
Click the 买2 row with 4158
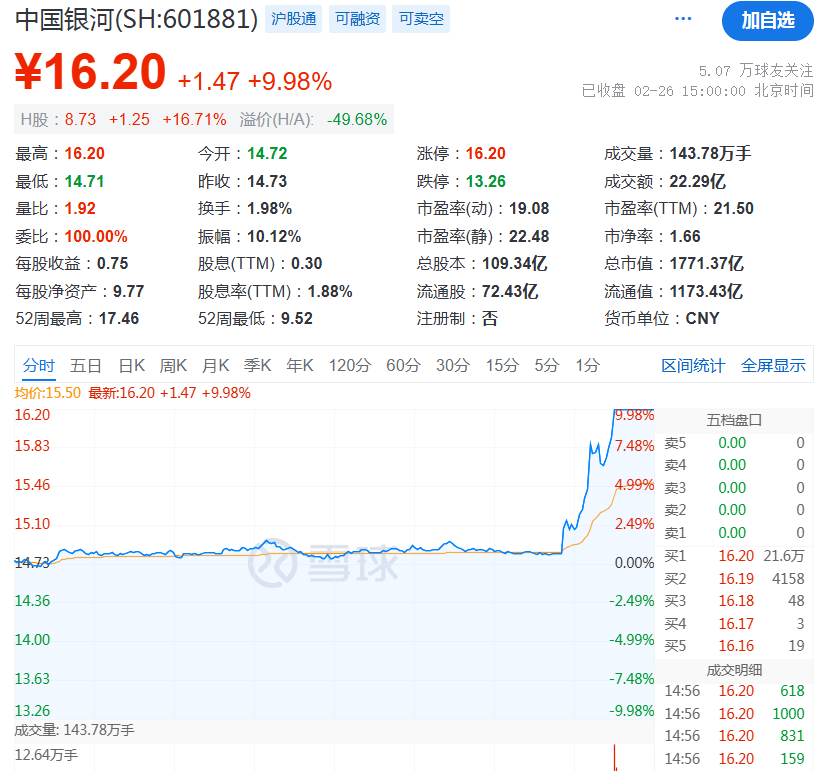735,579
